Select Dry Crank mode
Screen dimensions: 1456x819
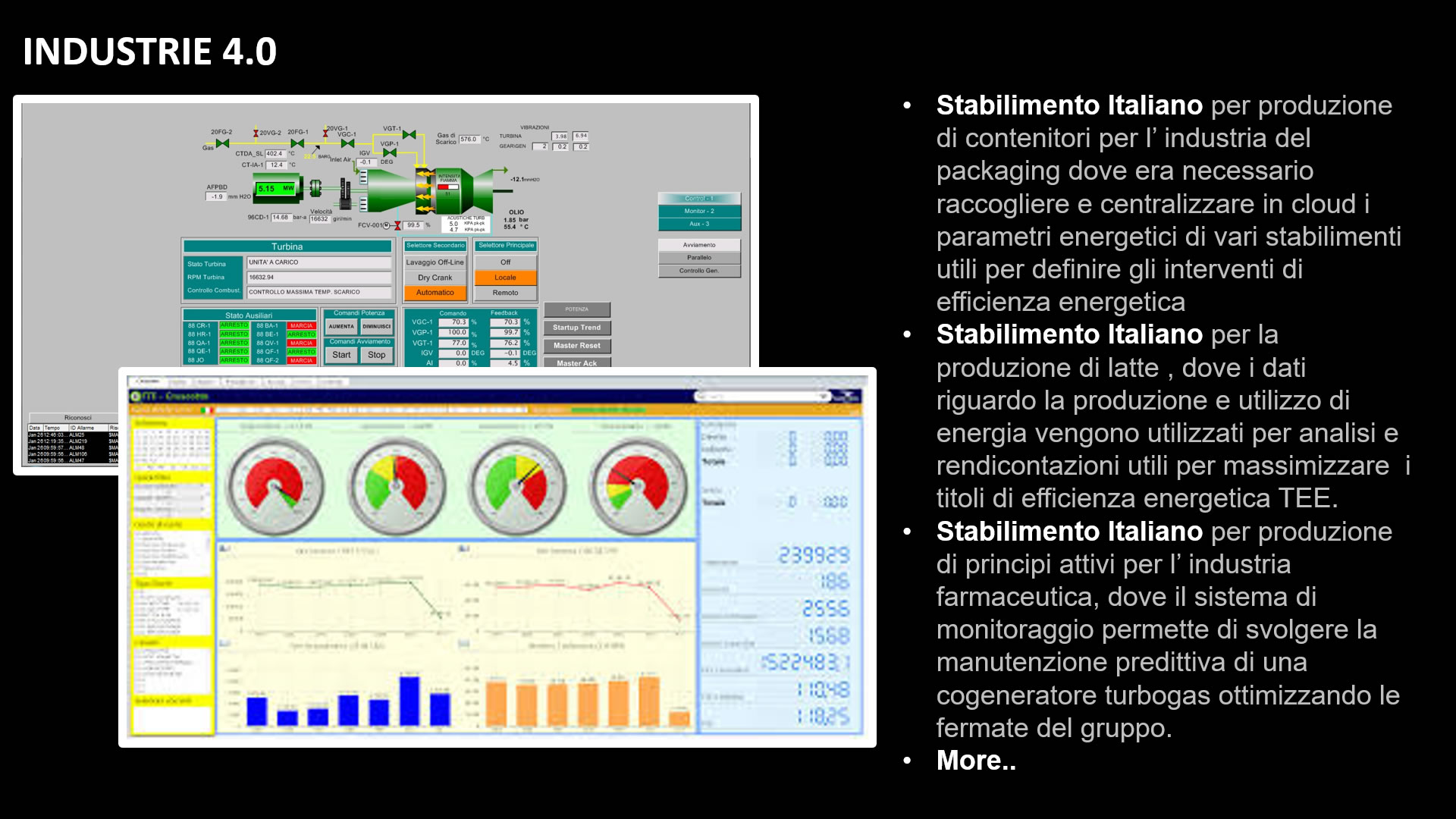click(435, 278)
